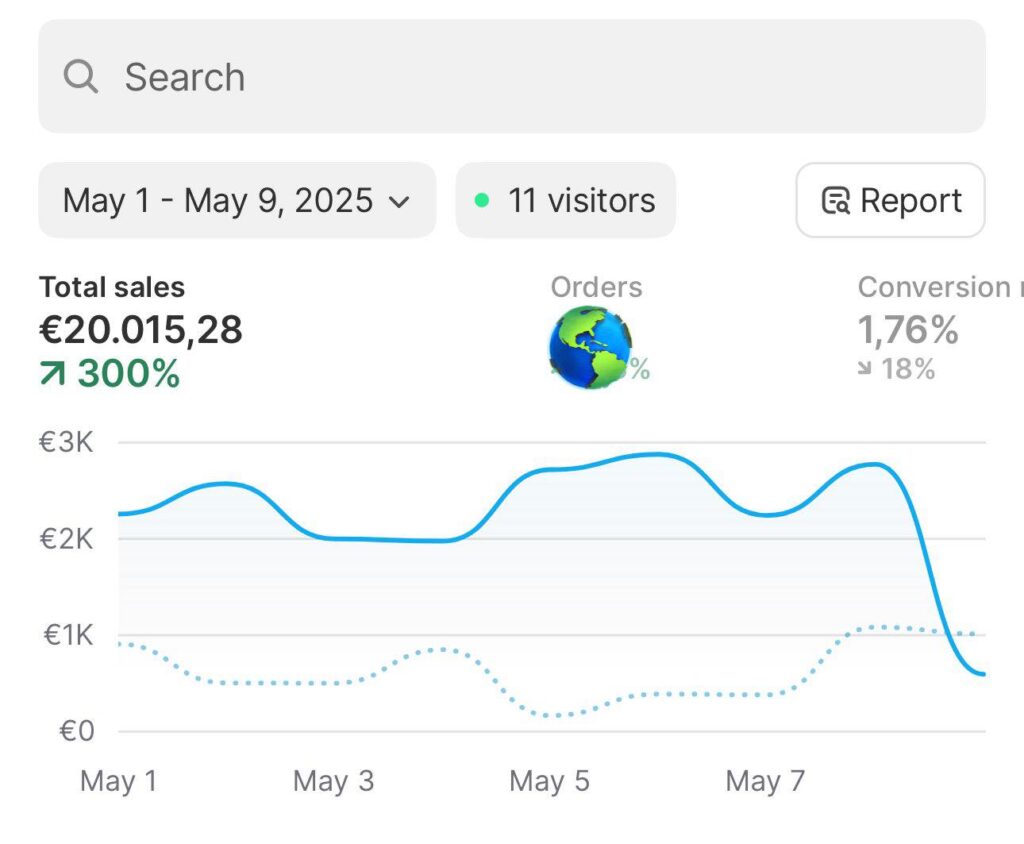Screen dimensions: 1024x844
Task: Click the May 5 label on chart axis
Action: [x=549, y=781]
